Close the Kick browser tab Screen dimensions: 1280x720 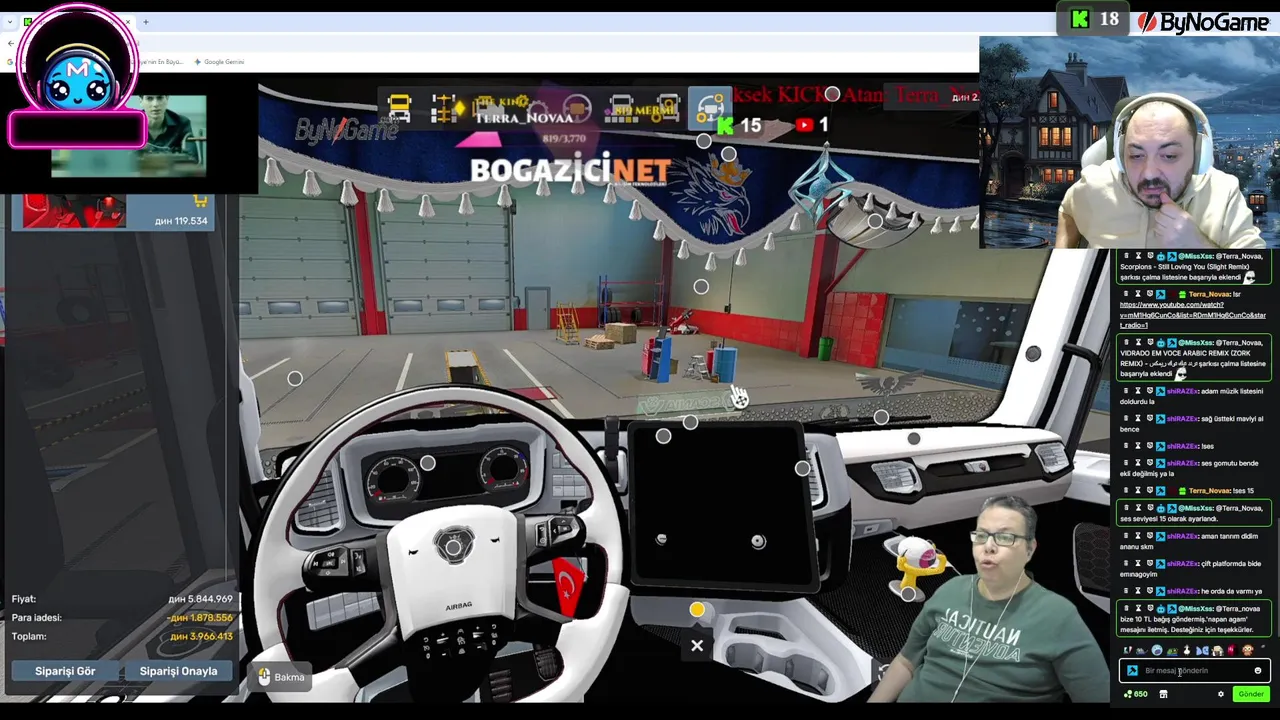(128, 22)
